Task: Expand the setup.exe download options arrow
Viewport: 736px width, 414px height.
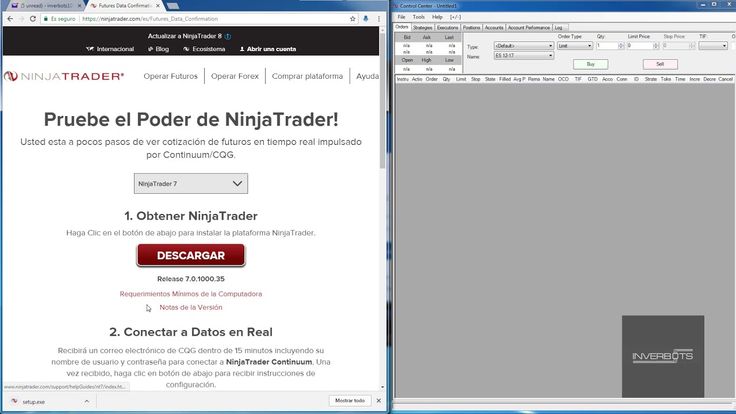Action: tap(86, 402)
